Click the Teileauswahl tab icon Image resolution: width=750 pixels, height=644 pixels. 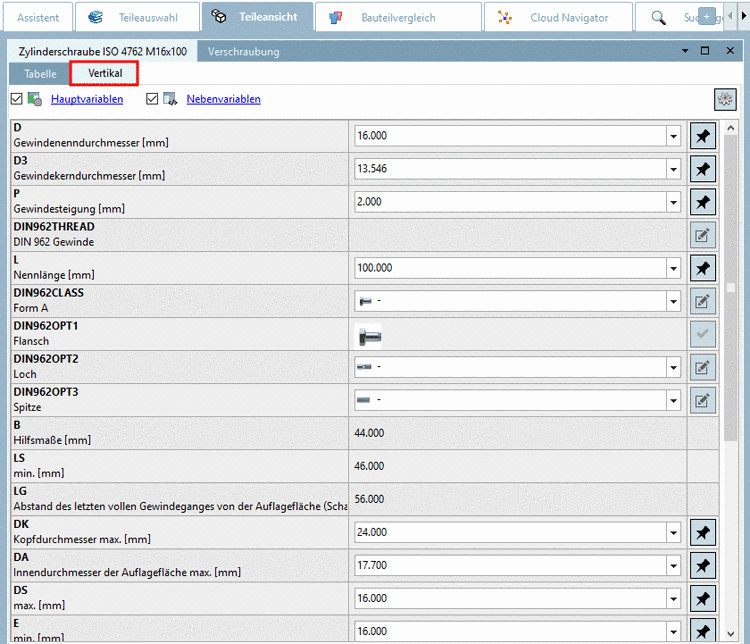pyautogui.click(x=96, y=17)
